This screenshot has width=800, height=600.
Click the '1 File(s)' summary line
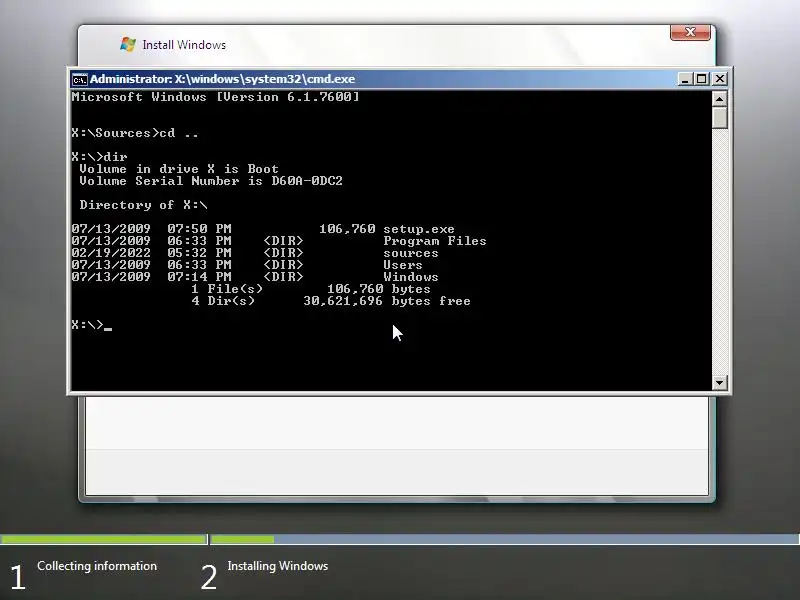point(311,289)
